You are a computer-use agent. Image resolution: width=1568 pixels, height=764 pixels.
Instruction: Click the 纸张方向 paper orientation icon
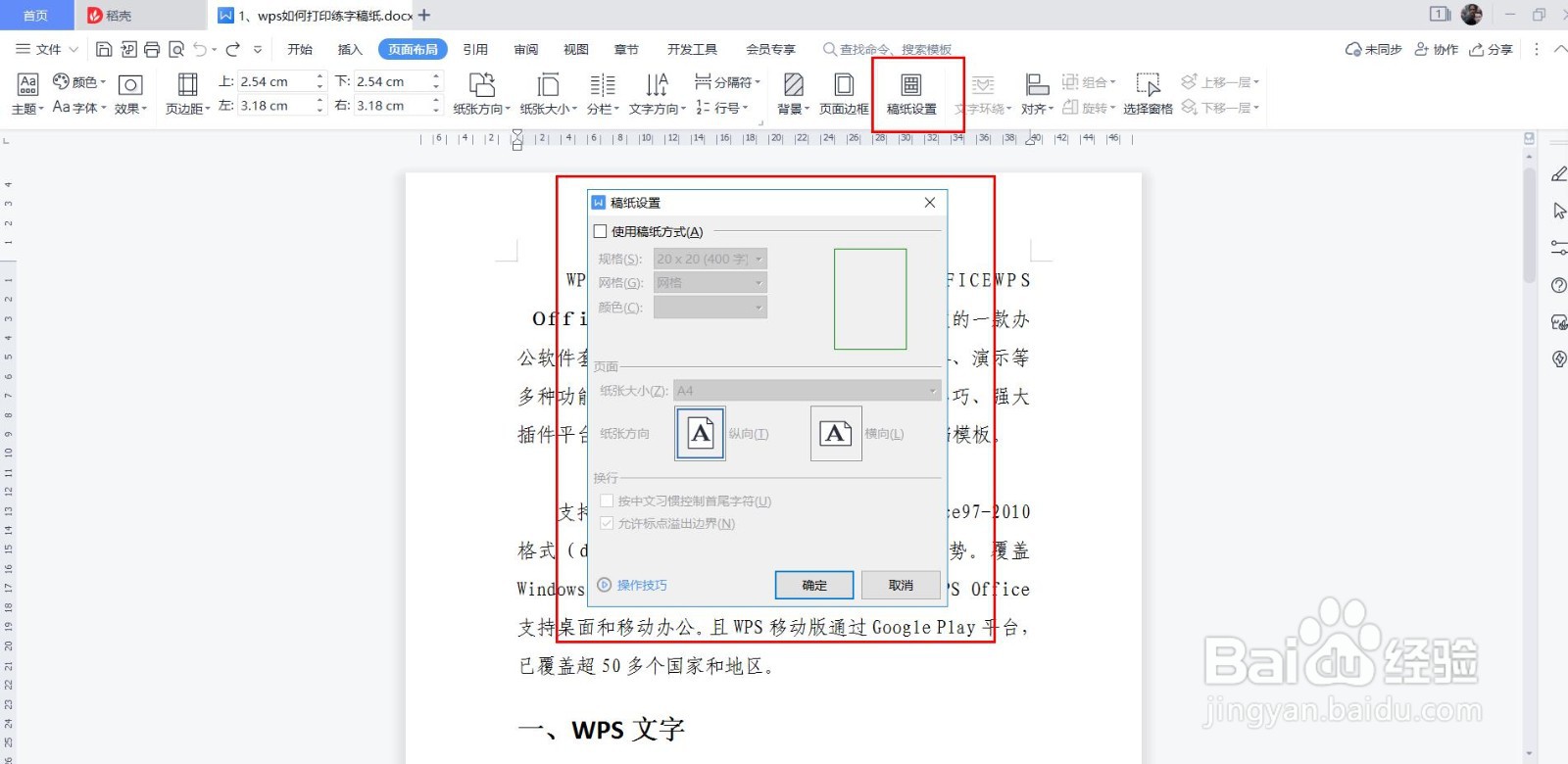(x=481, y=84)
